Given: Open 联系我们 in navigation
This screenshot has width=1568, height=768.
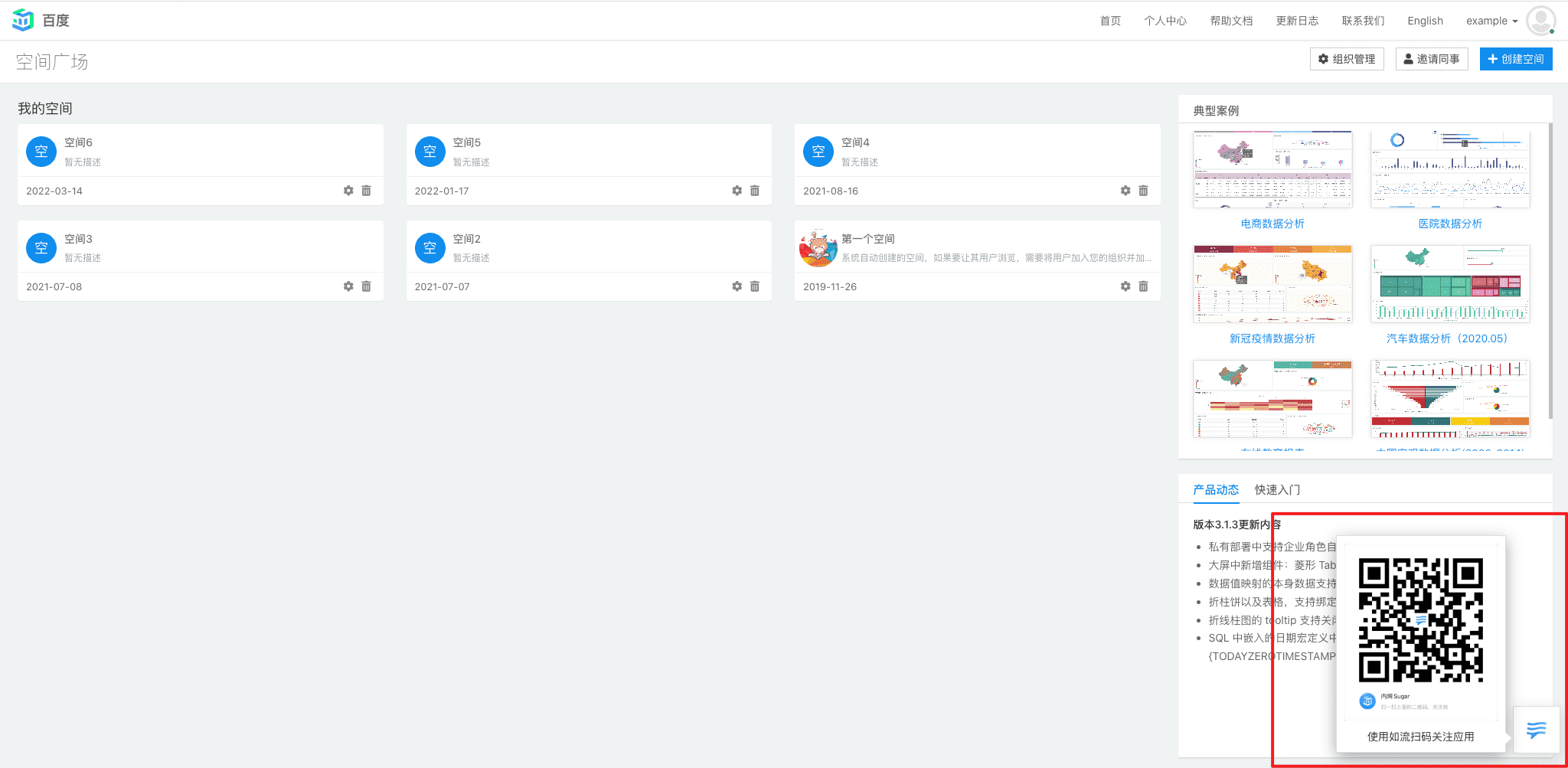Looking at the screenshot, I should (1363, 21).
